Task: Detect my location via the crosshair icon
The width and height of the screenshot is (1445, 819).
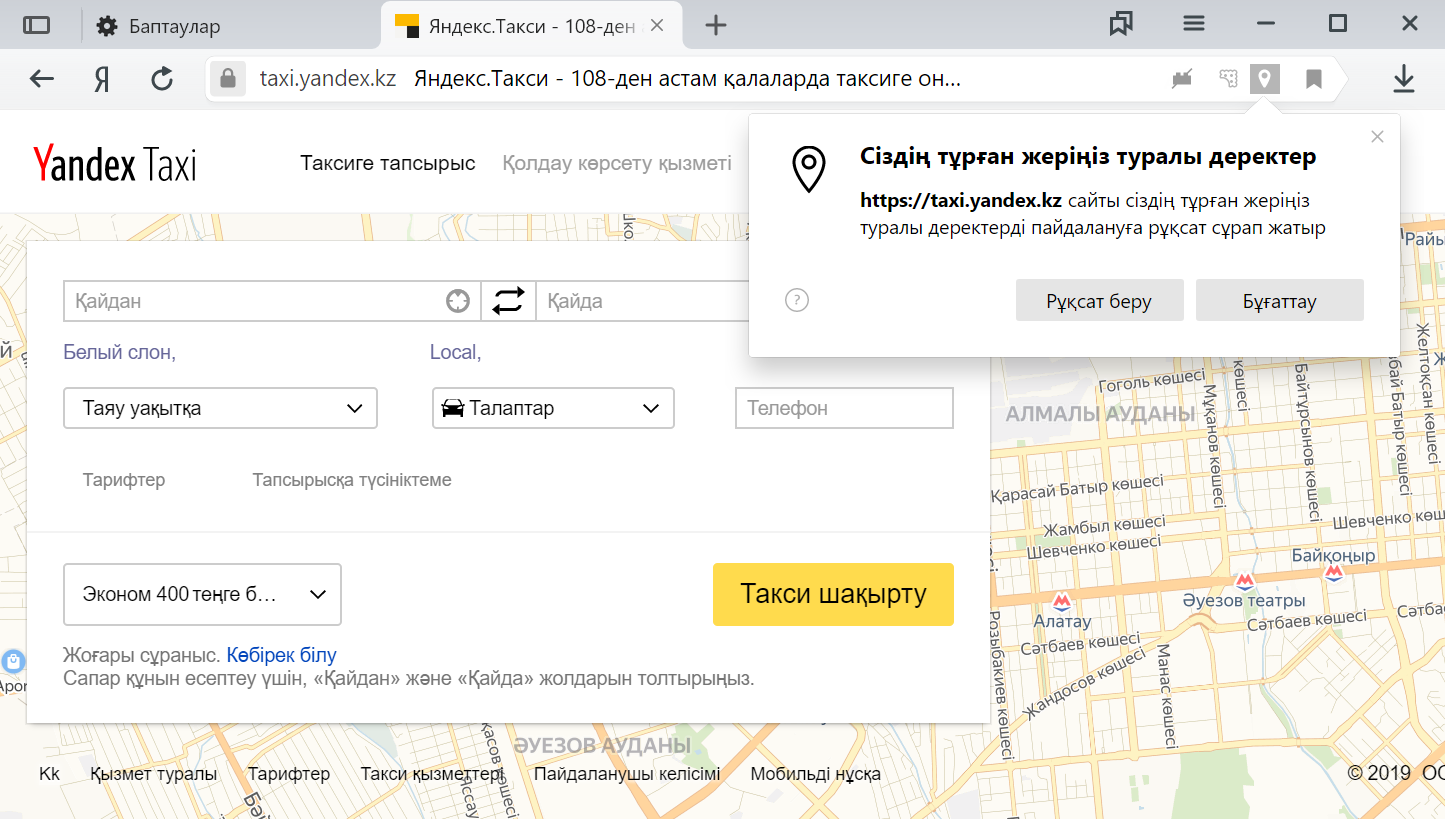Action: tap(458, 301)
